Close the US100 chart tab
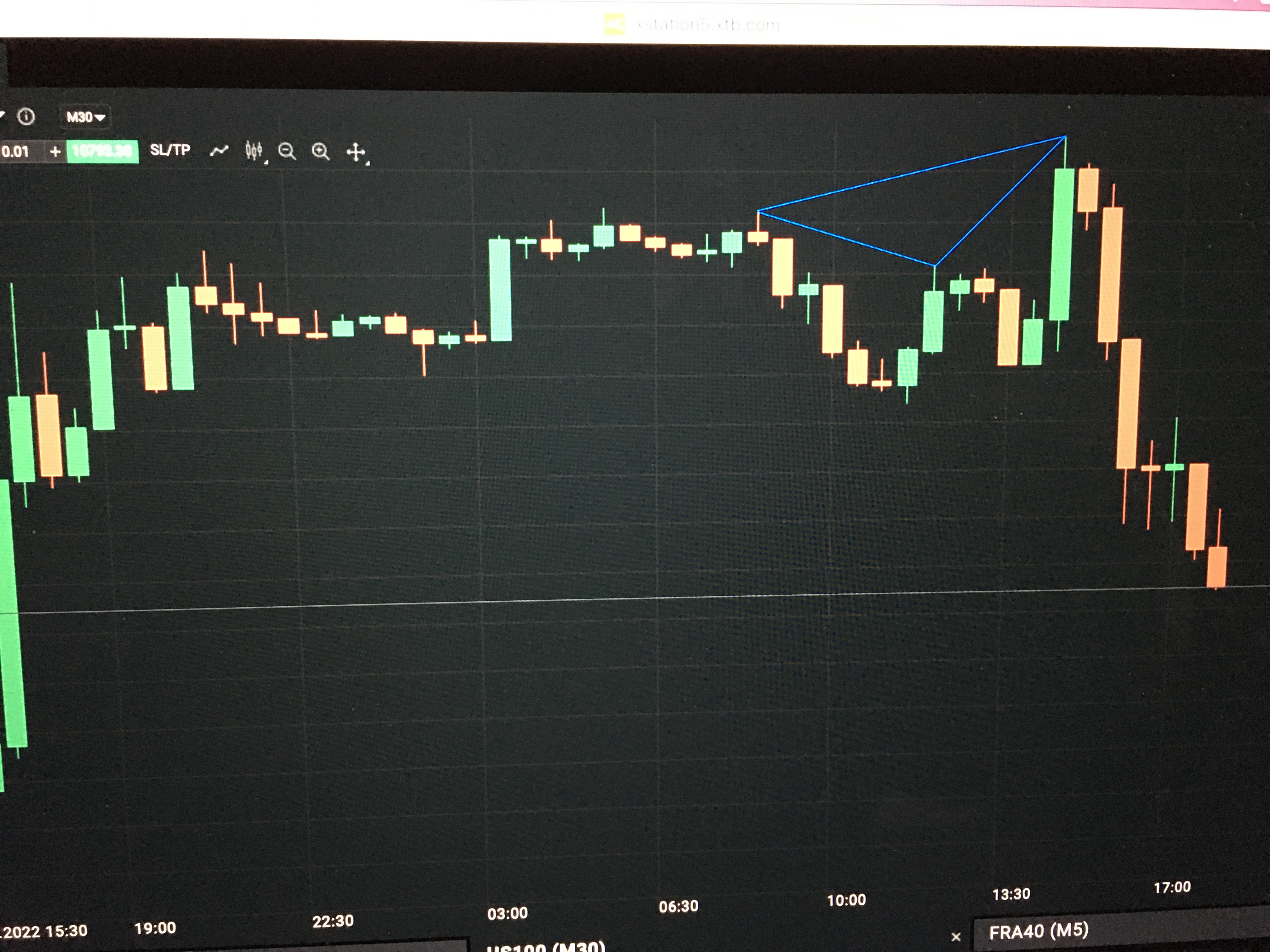The image size is (1270, 952). pyautogui.click(x=956, y=937)
